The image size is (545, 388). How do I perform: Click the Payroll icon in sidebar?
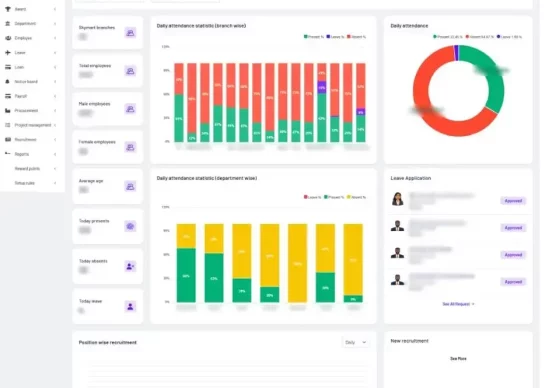coord(8,96)
